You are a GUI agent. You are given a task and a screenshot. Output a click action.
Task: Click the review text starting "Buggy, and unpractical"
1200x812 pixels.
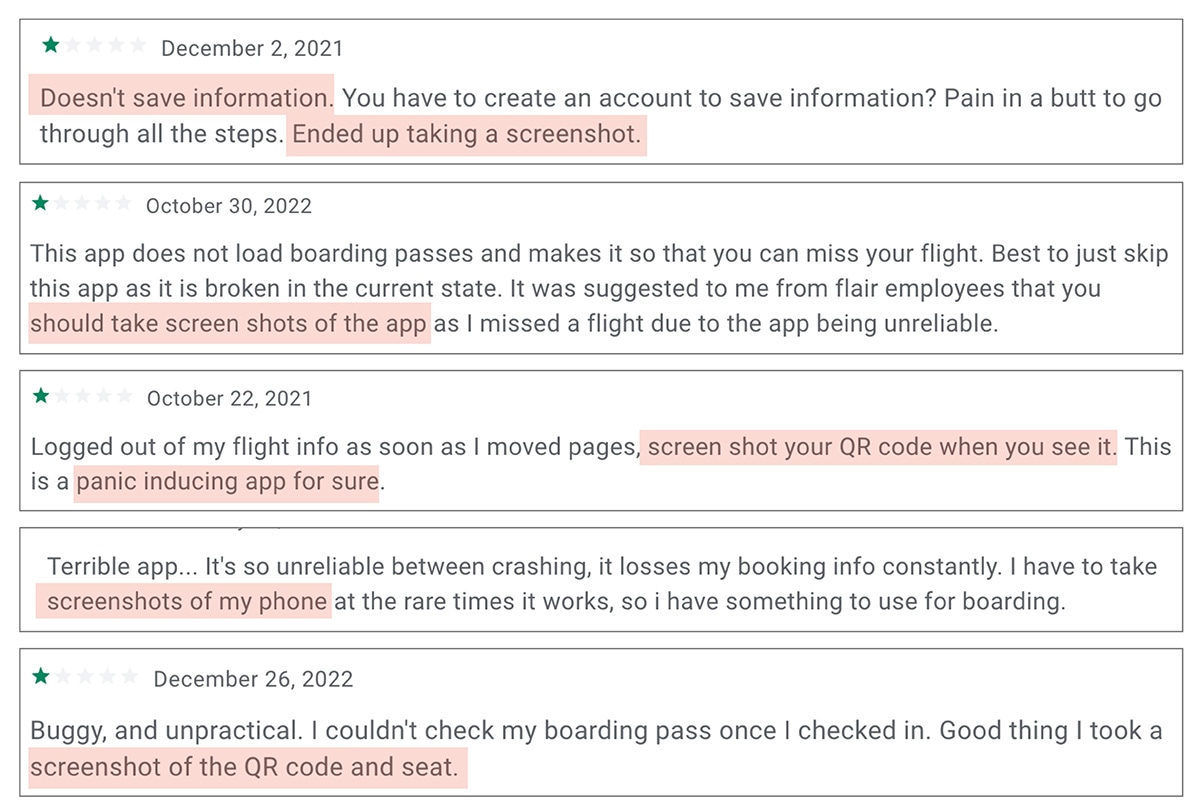point(600,731)
